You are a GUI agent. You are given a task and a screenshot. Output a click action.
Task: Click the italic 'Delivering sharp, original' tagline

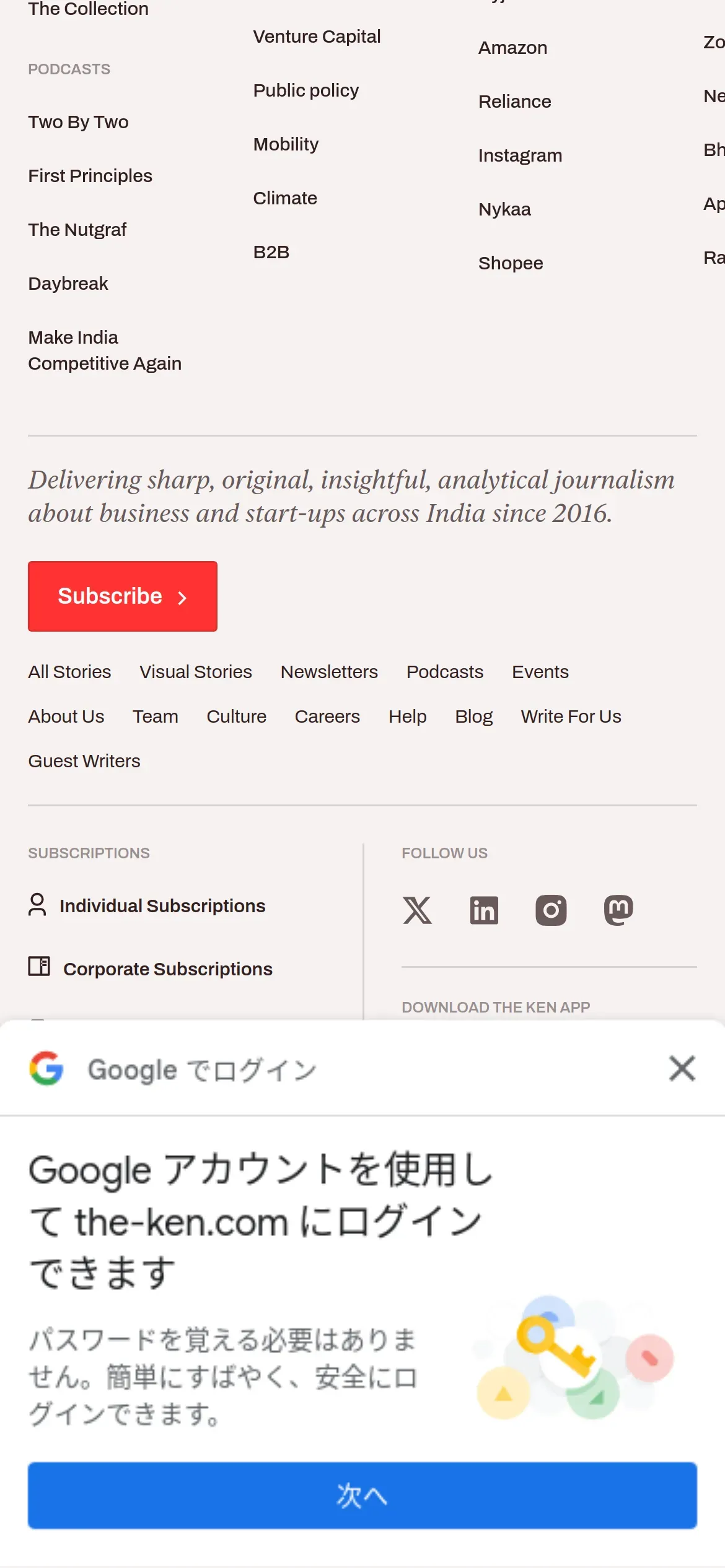[351, 497]
